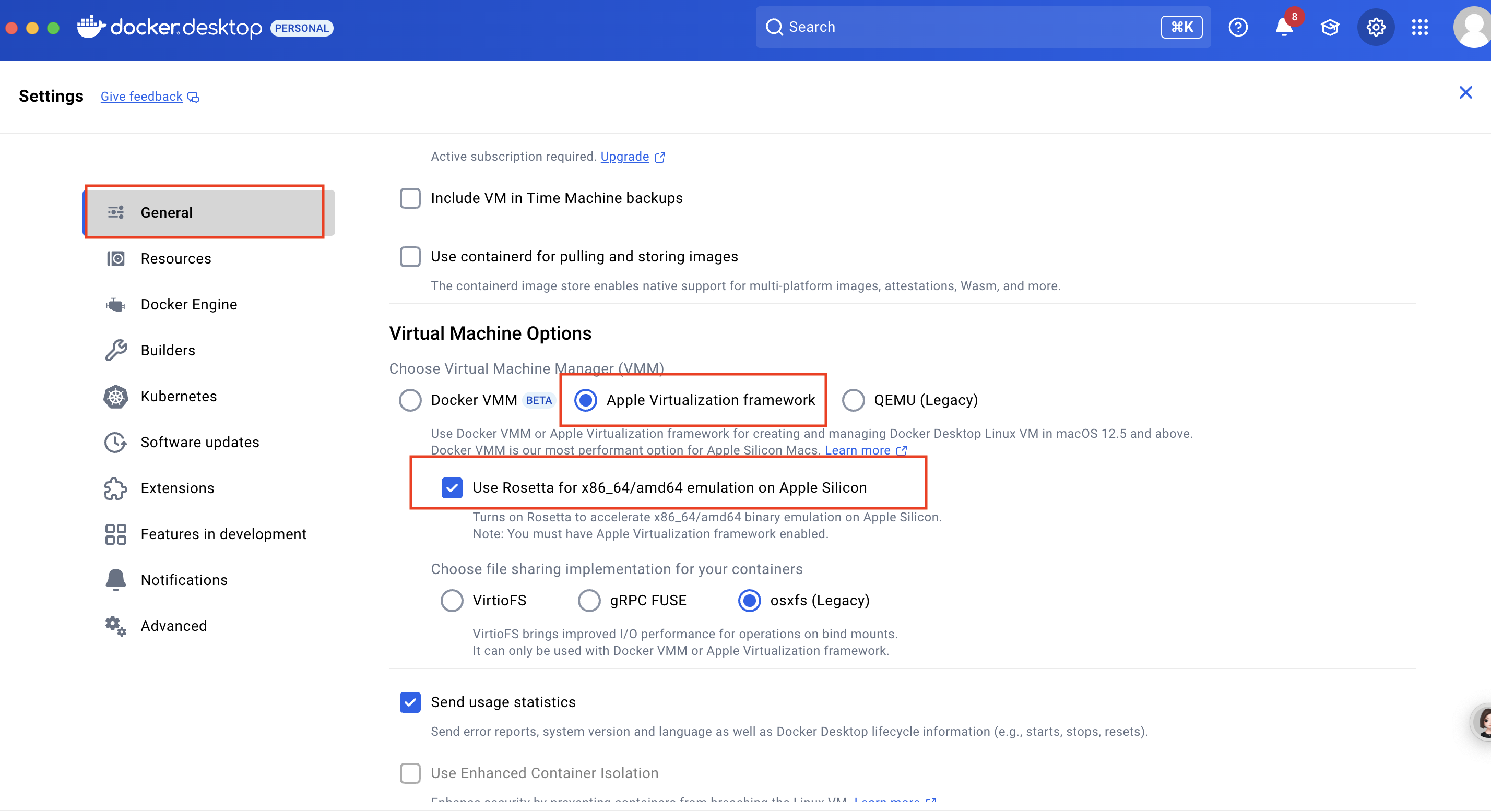Click the ⌘K shortcut button
This screenshot has width=1491, height=812.
[x=1181, y=27]
